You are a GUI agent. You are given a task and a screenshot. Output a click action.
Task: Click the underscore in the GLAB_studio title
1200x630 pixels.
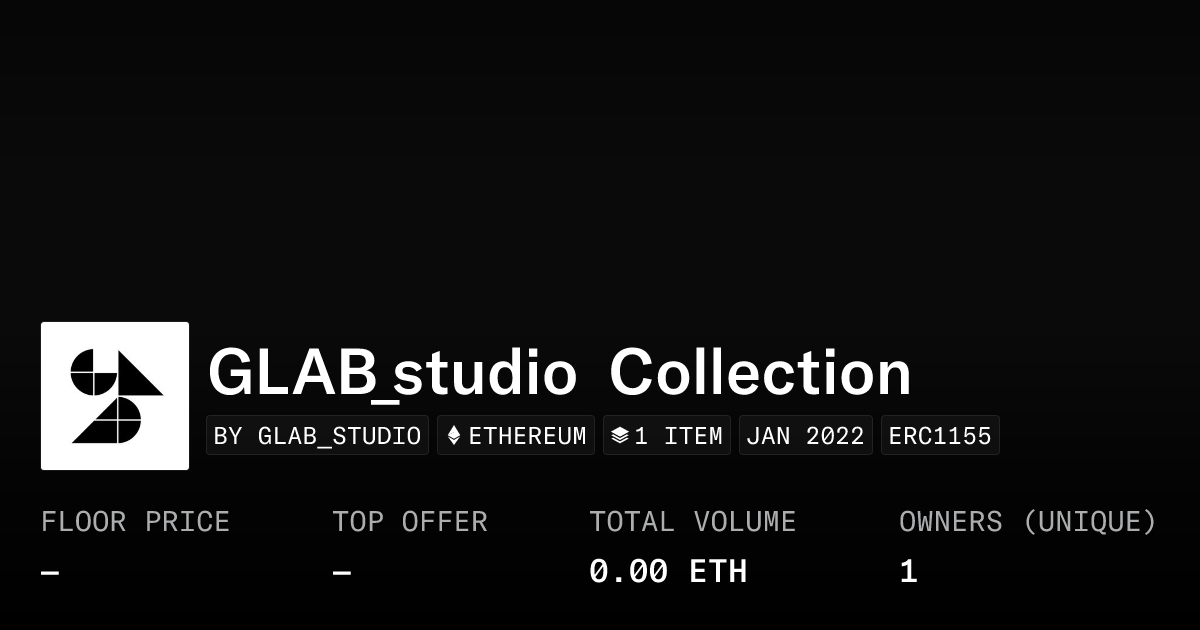tap(383, 398)
